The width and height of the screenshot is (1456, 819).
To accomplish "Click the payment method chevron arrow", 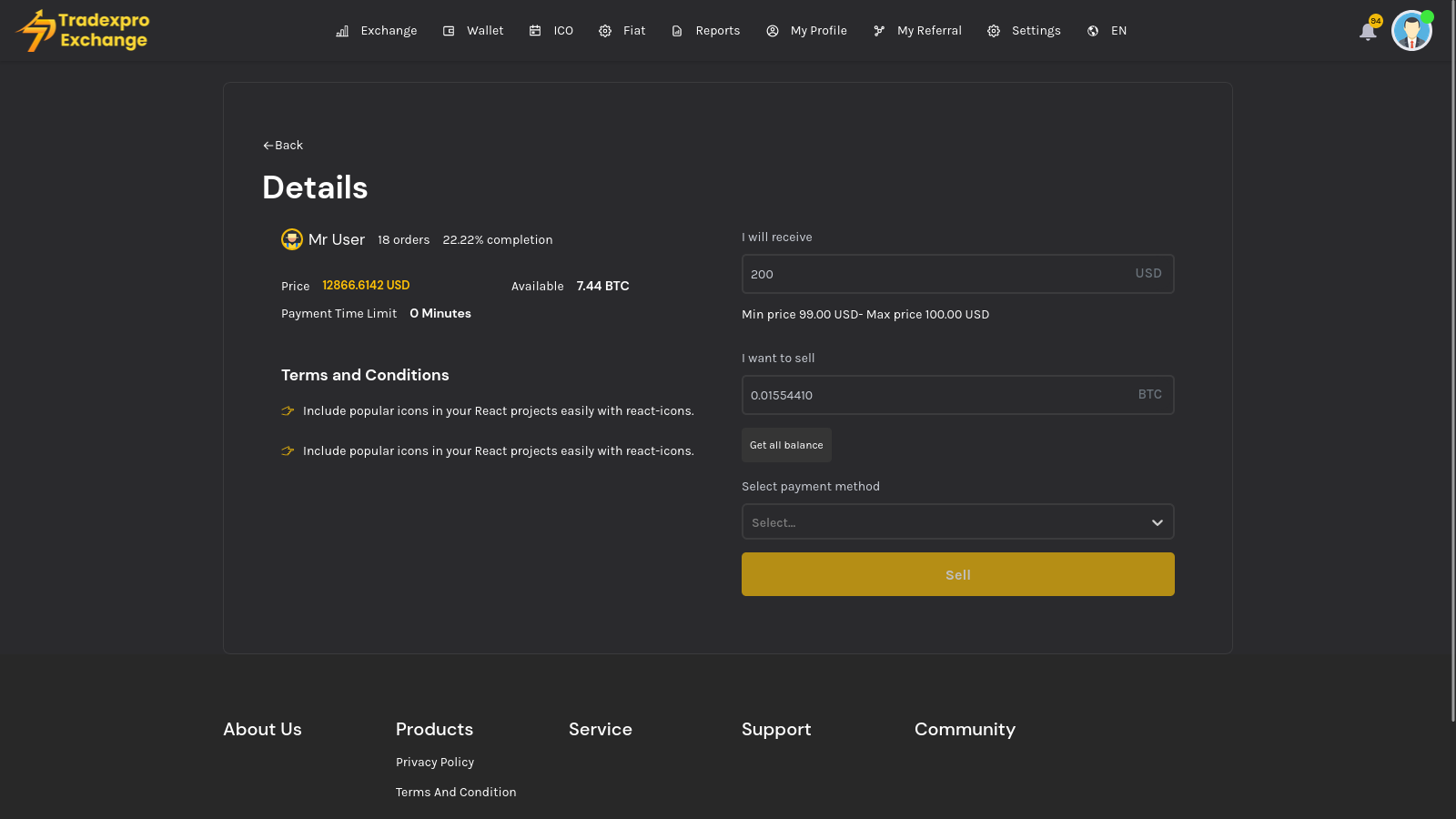I will pos(1157,522).
